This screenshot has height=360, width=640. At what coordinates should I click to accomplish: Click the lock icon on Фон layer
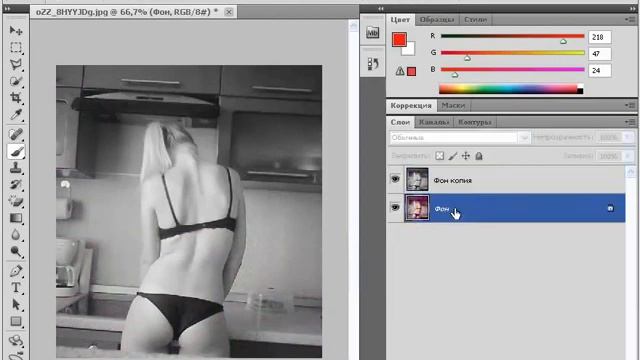(610, 208)
